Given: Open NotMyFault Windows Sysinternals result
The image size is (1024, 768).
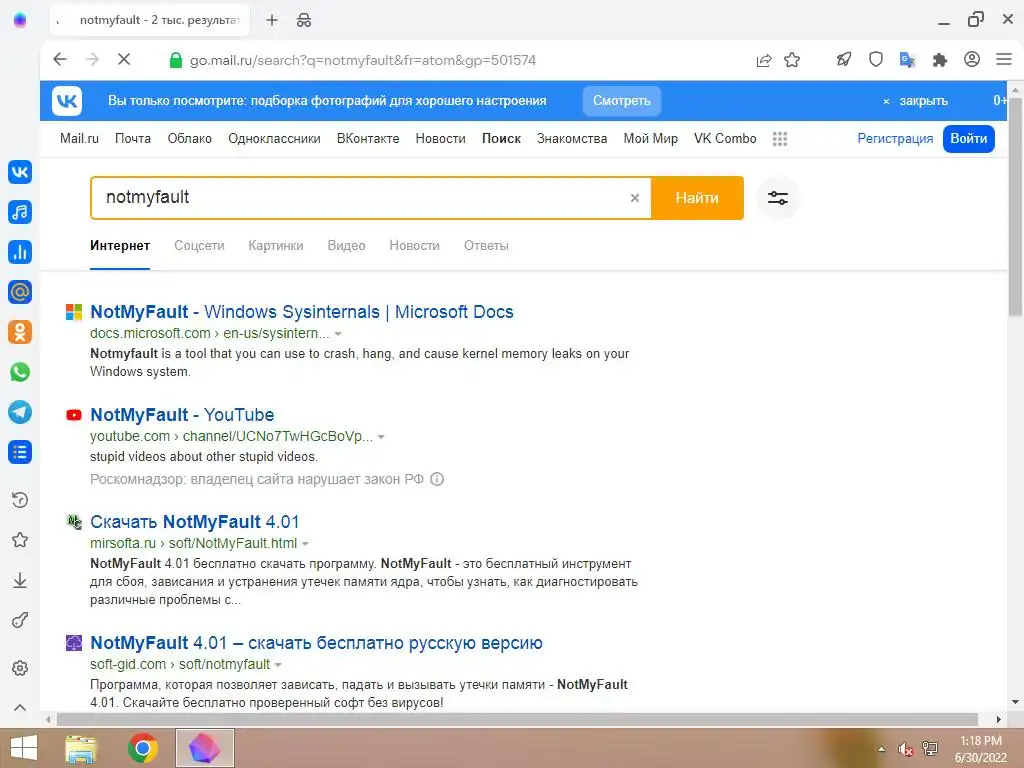Looking at the screenshot, I should (302, 312).
